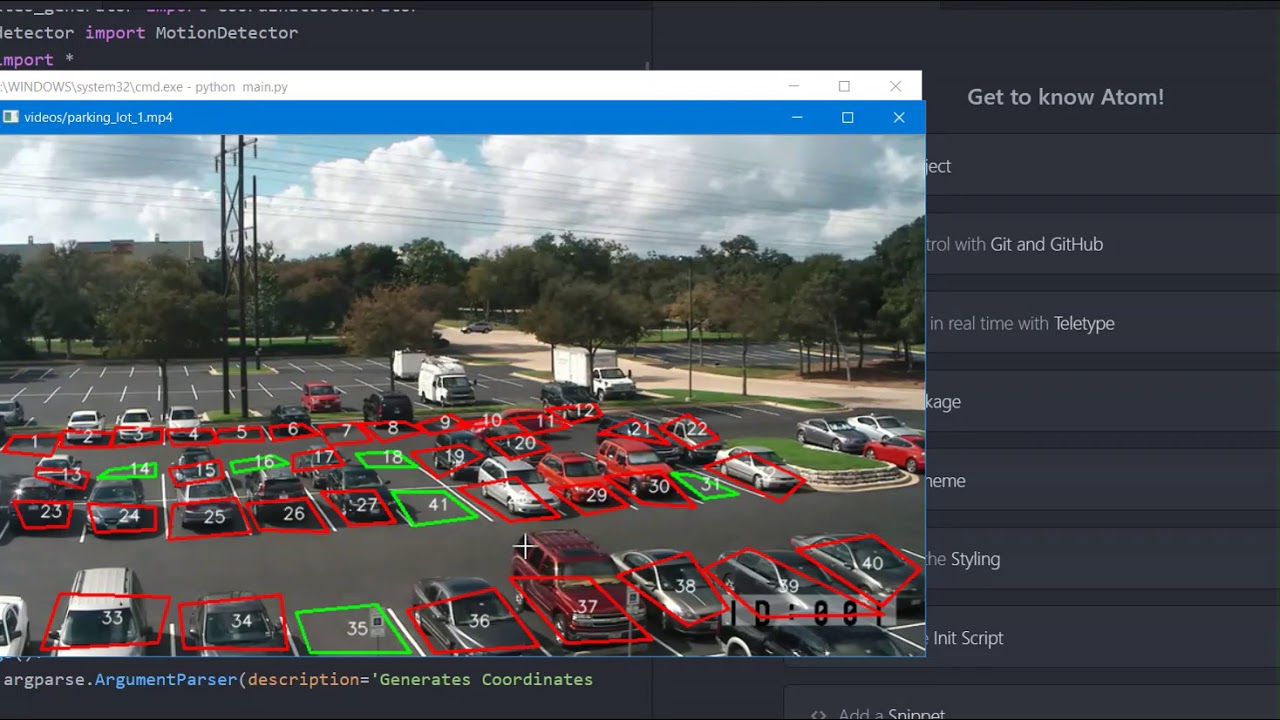Expand Collaborate in real time with Teletype

tap(1102, 323)
